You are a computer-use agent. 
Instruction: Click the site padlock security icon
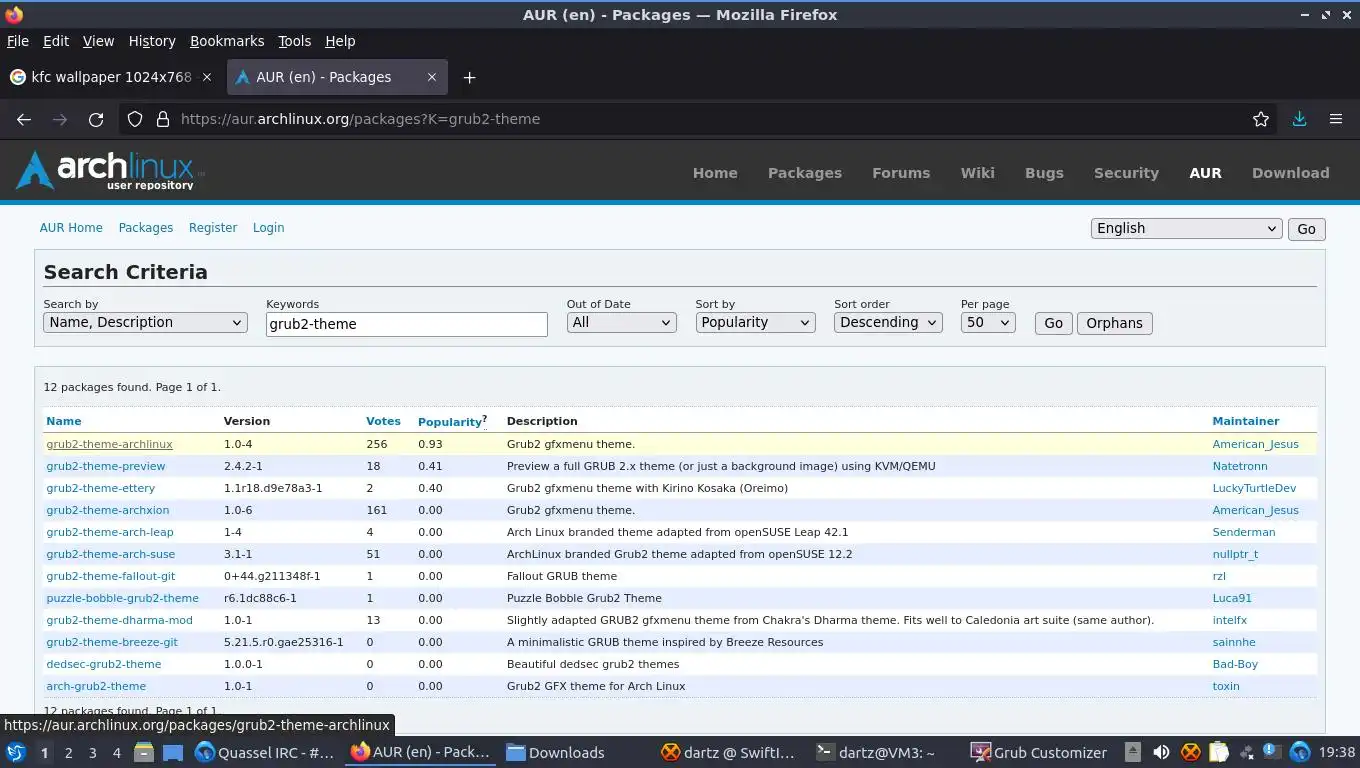point(163,119)
